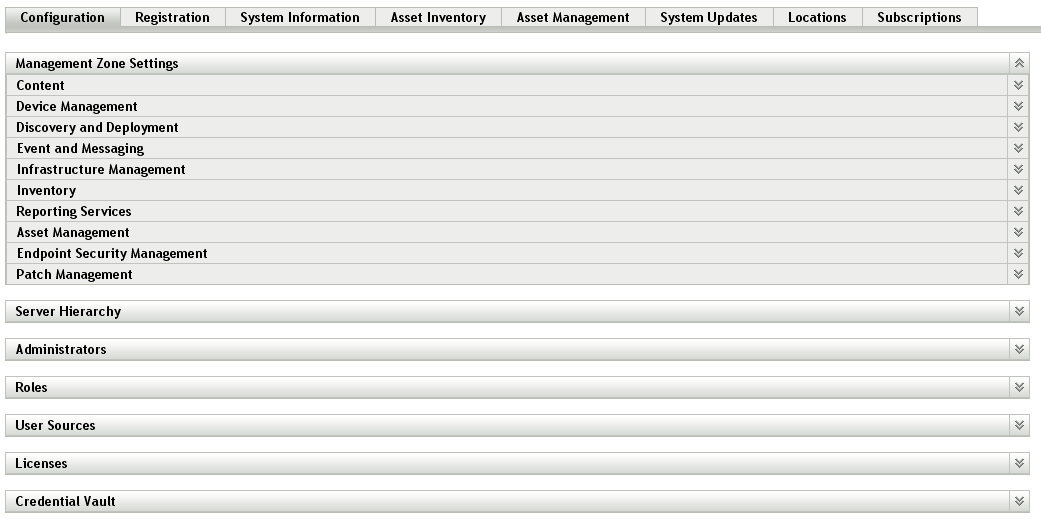
Task: Switch to the Registration tab
Action: pos(172,18)
